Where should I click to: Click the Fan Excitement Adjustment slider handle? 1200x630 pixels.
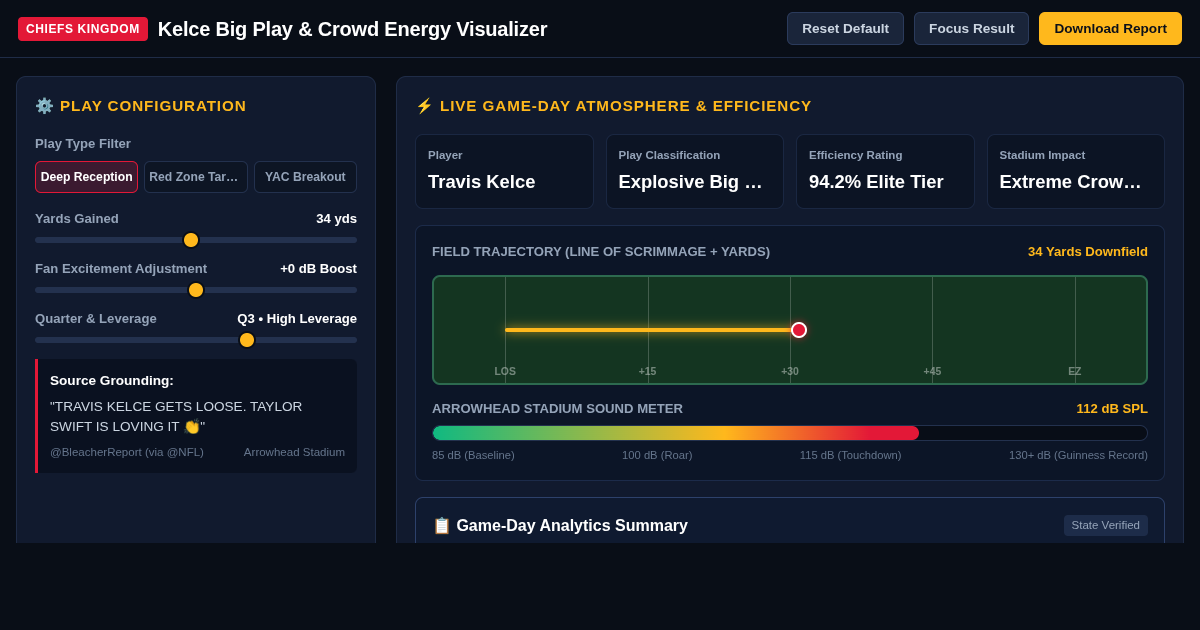pos(196,290)
